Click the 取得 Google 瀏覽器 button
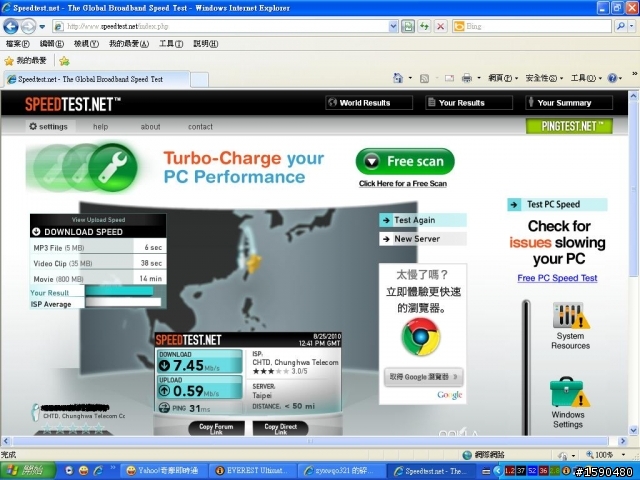This screenshot has height=480, width=640. [423, 377]
